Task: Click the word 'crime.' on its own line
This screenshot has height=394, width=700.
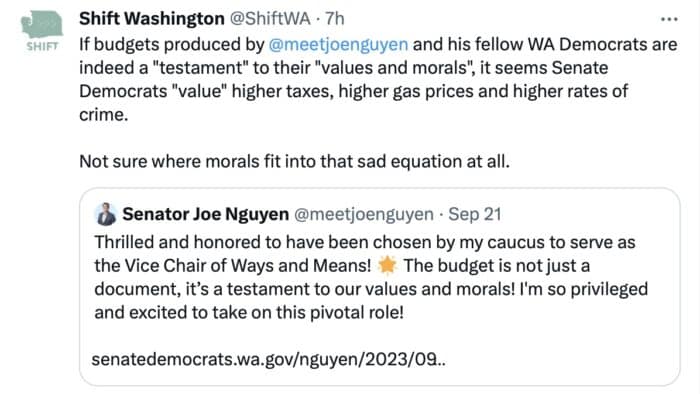Action: point(104,115)
